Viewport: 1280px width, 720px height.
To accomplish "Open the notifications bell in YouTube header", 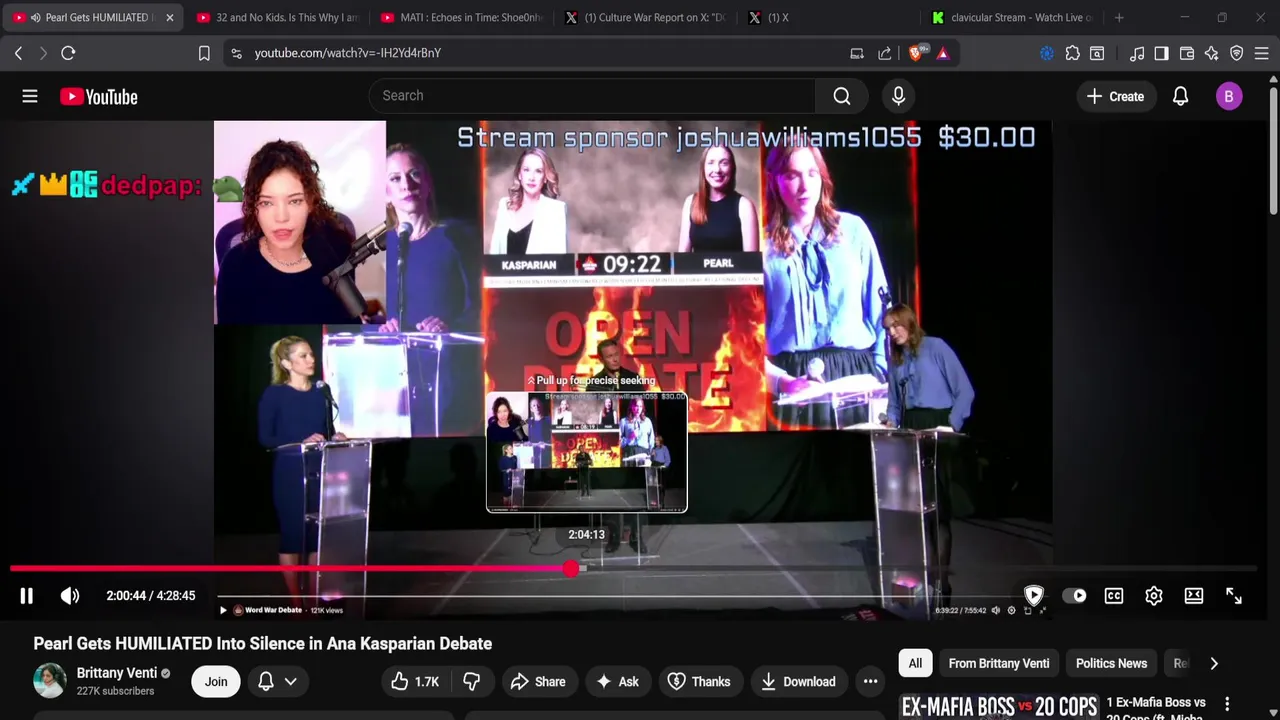I will coord(1180,96).
